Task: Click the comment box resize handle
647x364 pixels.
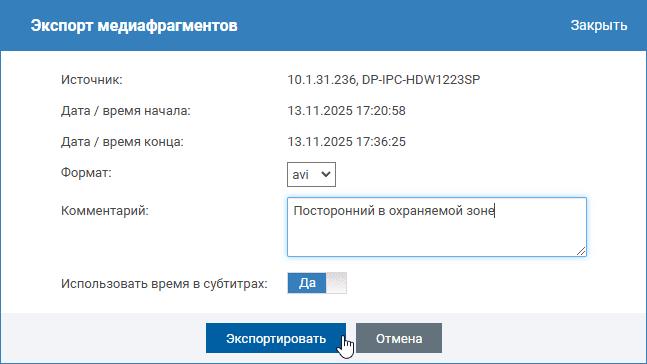Action: 581,251
